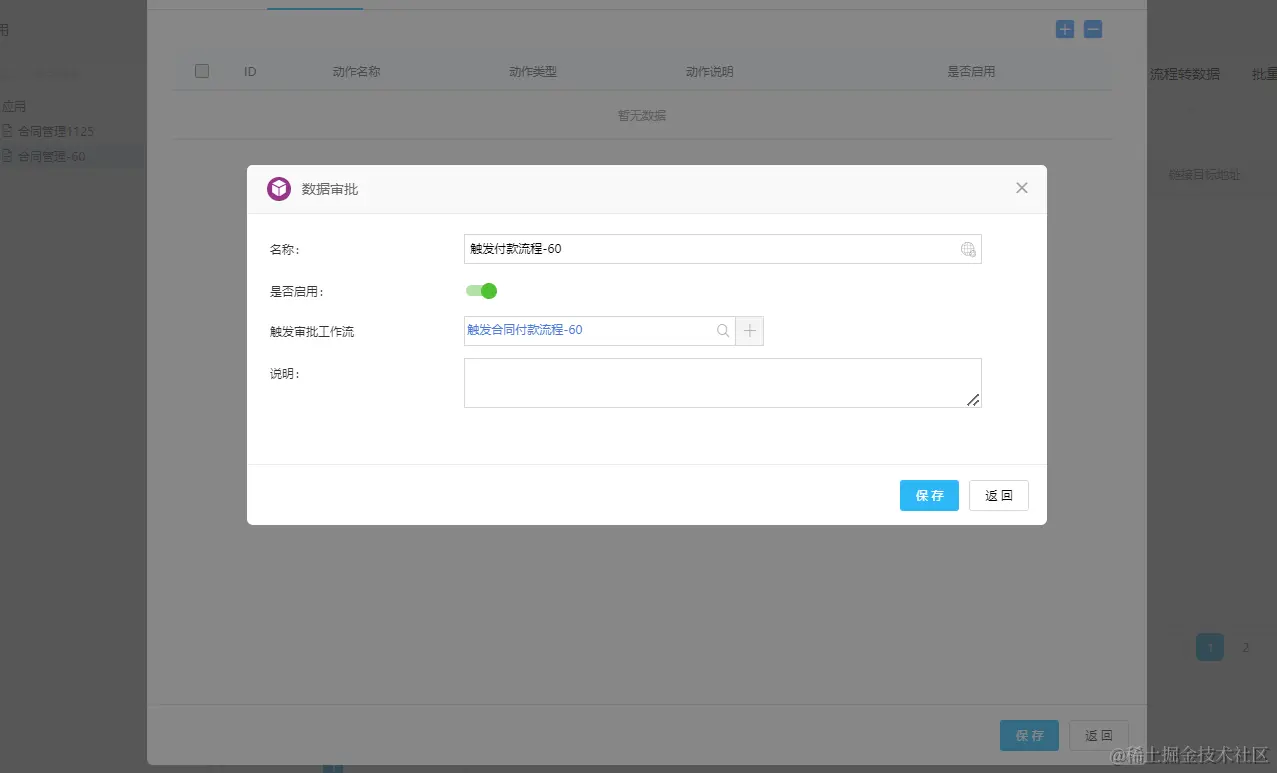Click the purple cube icon in dialog header

(279, 189)
